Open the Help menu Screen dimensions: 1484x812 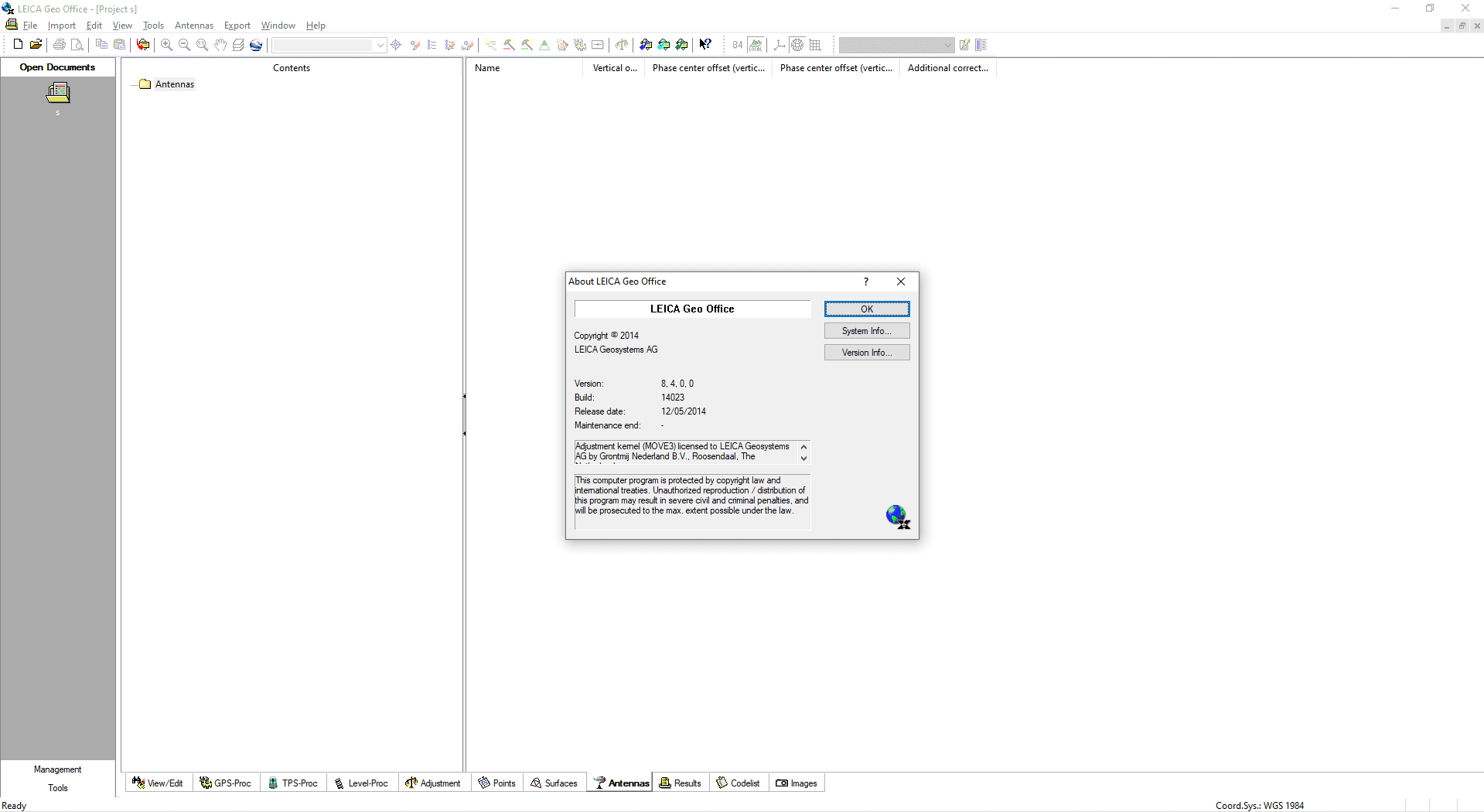316,26
